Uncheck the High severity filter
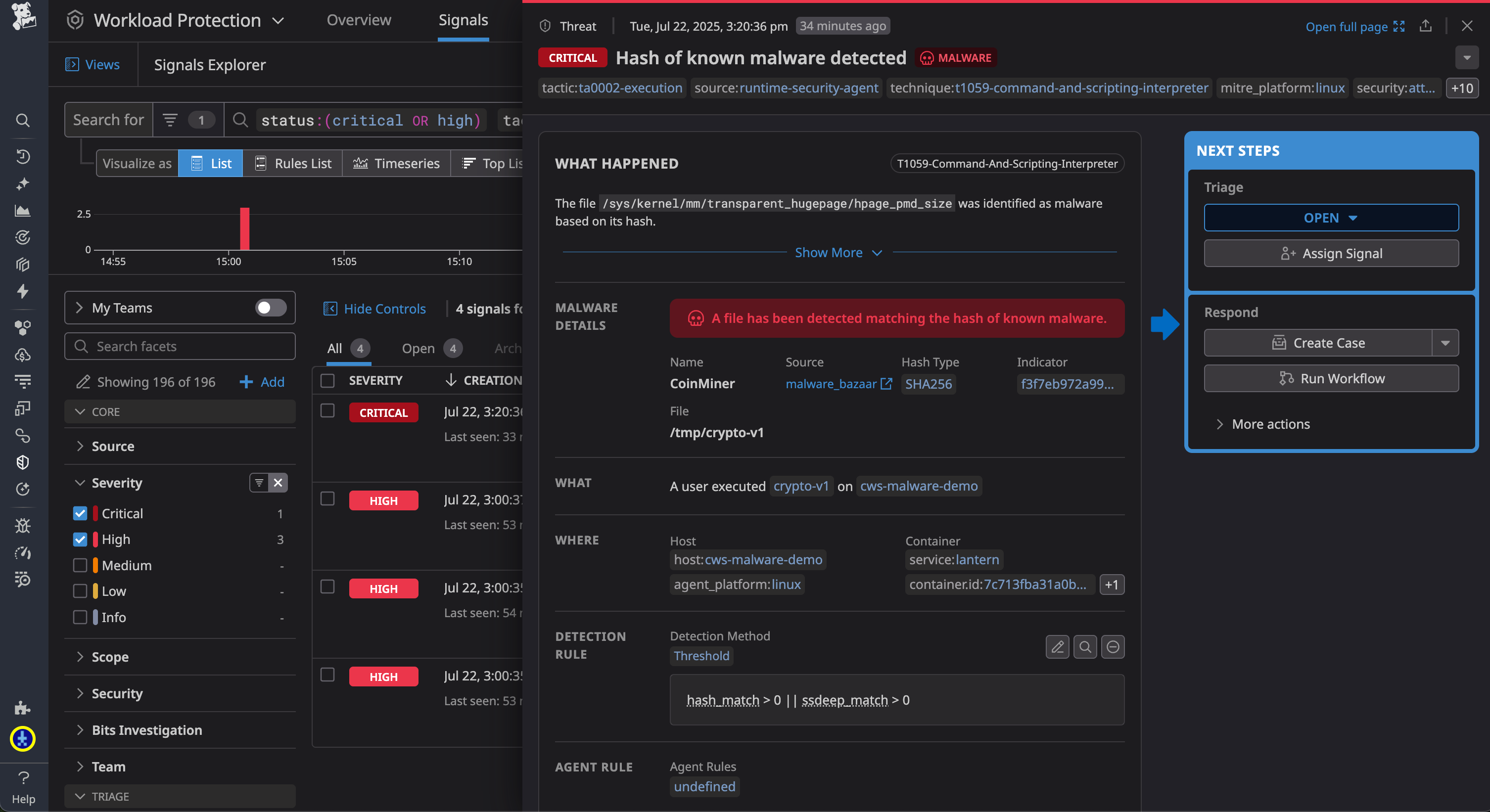This screenshot has width=1490, height=812. [x=80, y=539]
